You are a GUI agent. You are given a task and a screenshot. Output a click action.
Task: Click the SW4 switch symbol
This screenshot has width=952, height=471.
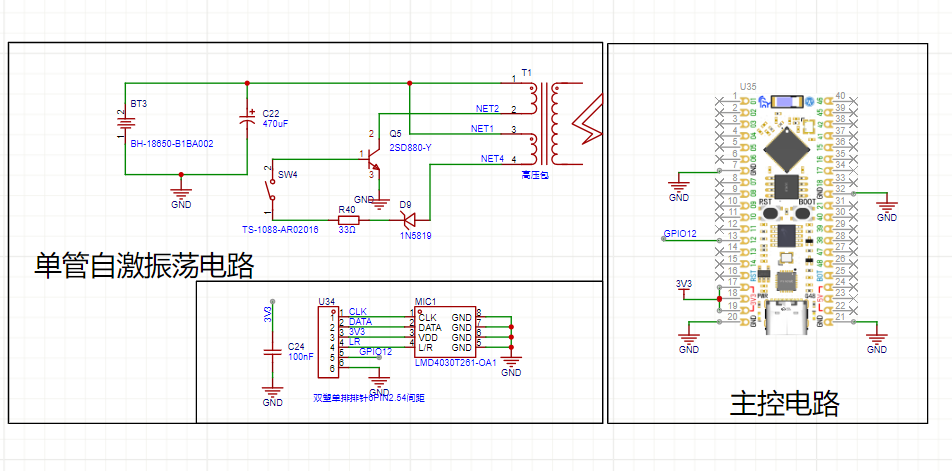pos(269,189)
